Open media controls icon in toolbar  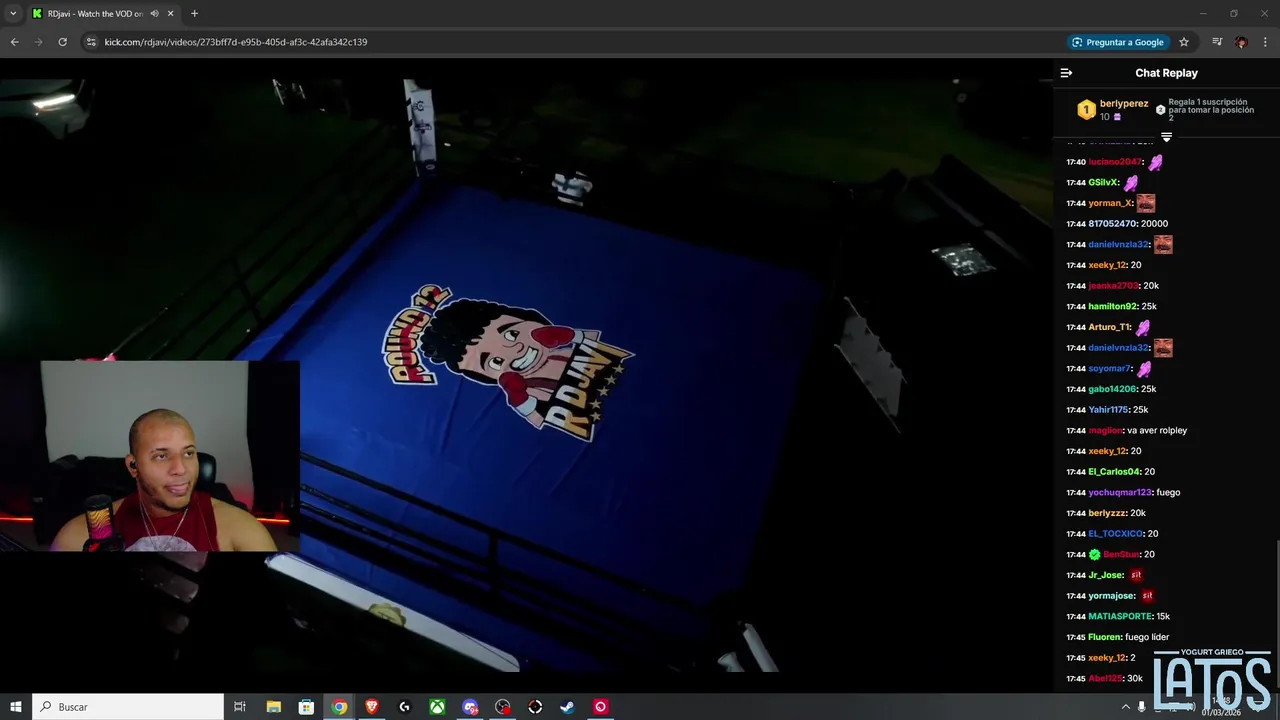coord(1217,42)
